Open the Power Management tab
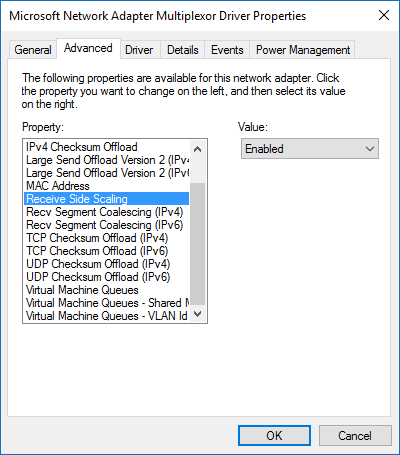 pyautogui.click(x=303, y=50)
